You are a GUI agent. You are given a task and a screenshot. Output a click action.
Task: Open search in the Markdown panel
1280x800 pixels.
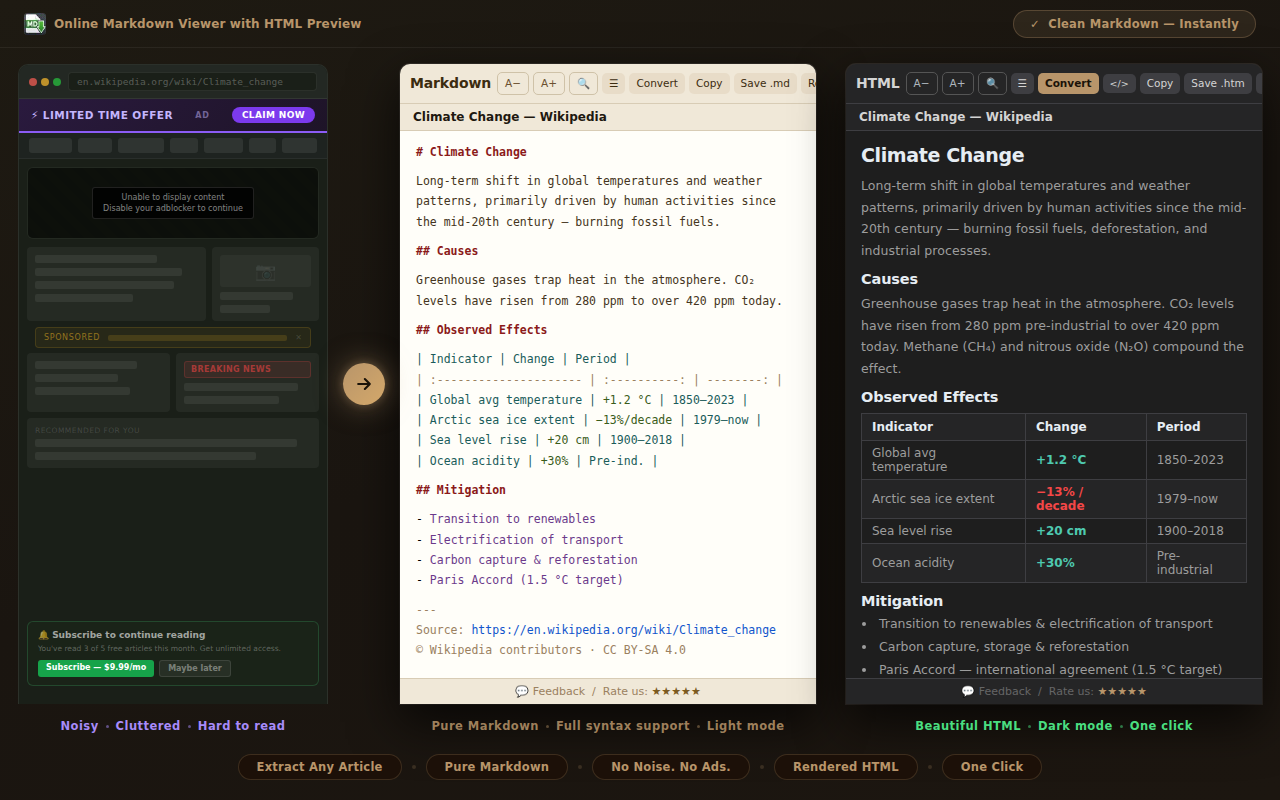tap(583, 83)
